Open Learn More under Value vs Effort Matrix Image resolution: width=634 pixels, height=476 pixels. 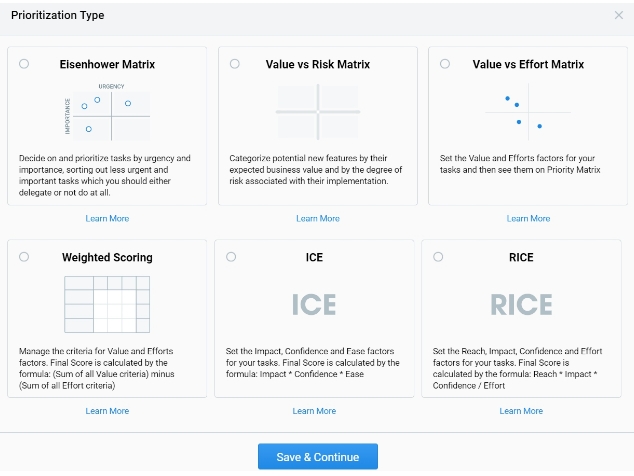pos(528,218)
